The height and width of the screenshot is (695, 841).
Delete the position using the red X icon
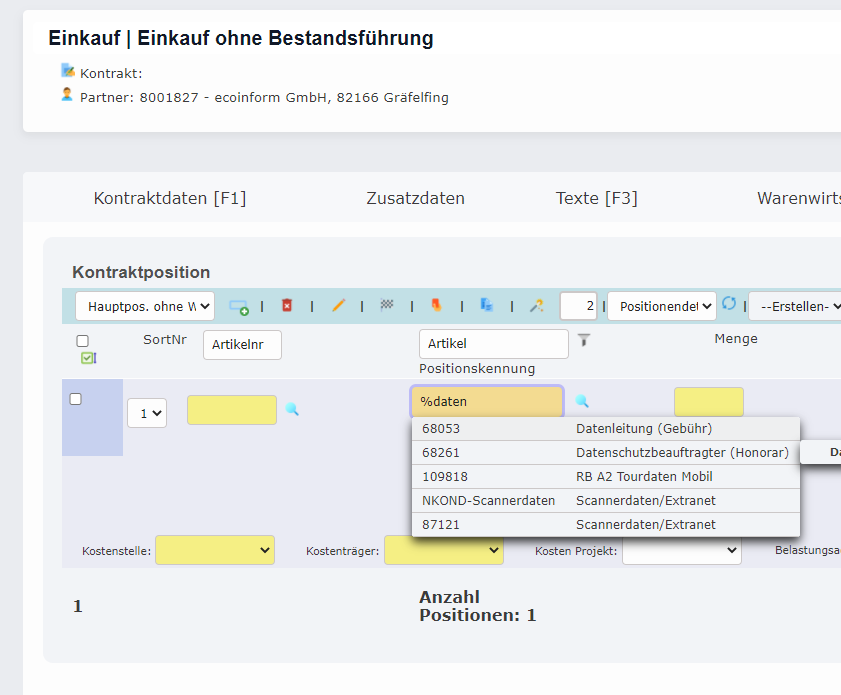pos(288,305)
